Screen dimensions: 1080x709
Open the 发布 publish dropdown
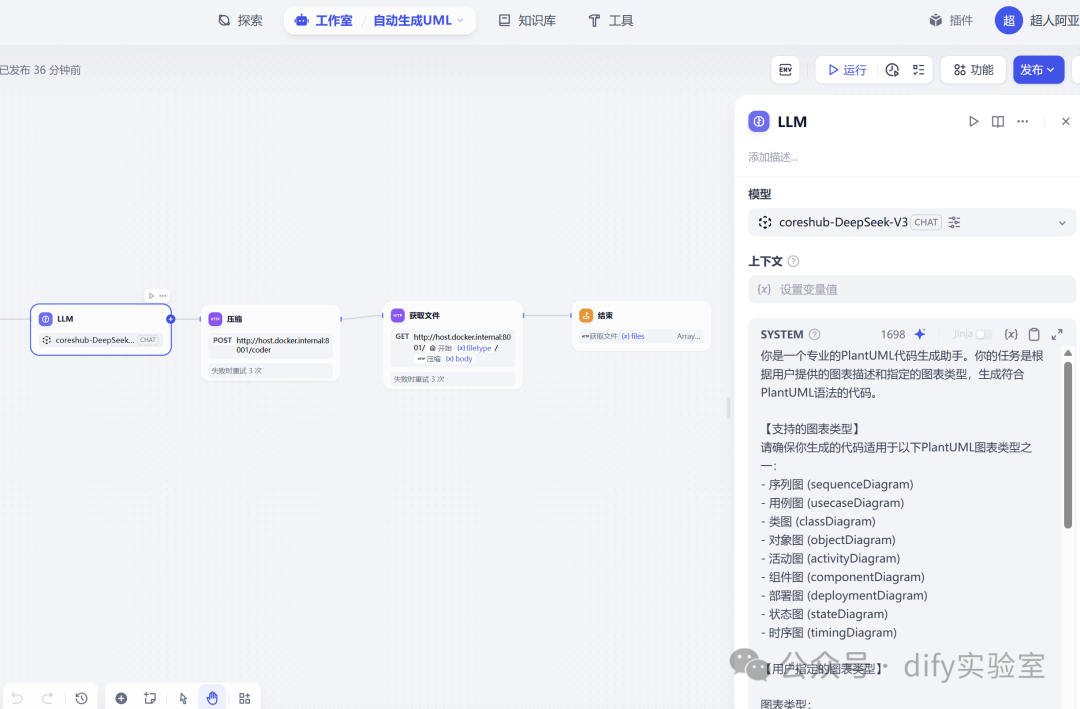1038,69
